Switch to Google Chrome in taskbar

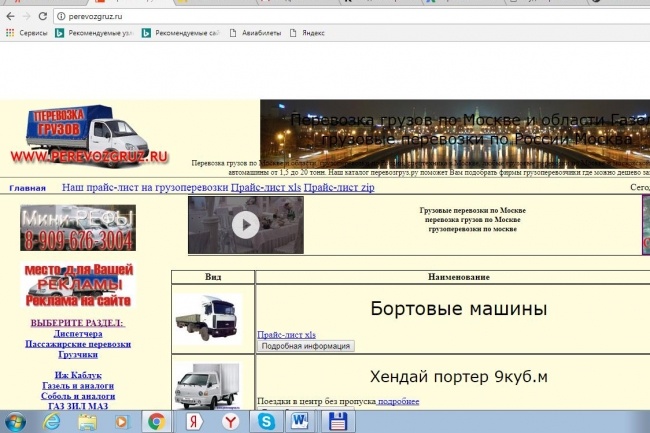click(156, 422)
